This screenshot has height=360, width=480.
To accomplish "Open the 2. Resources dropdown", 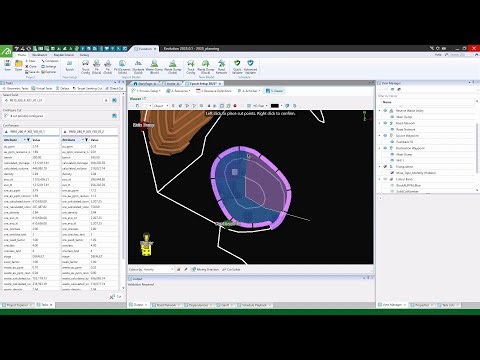I will (x=178, y=91).
